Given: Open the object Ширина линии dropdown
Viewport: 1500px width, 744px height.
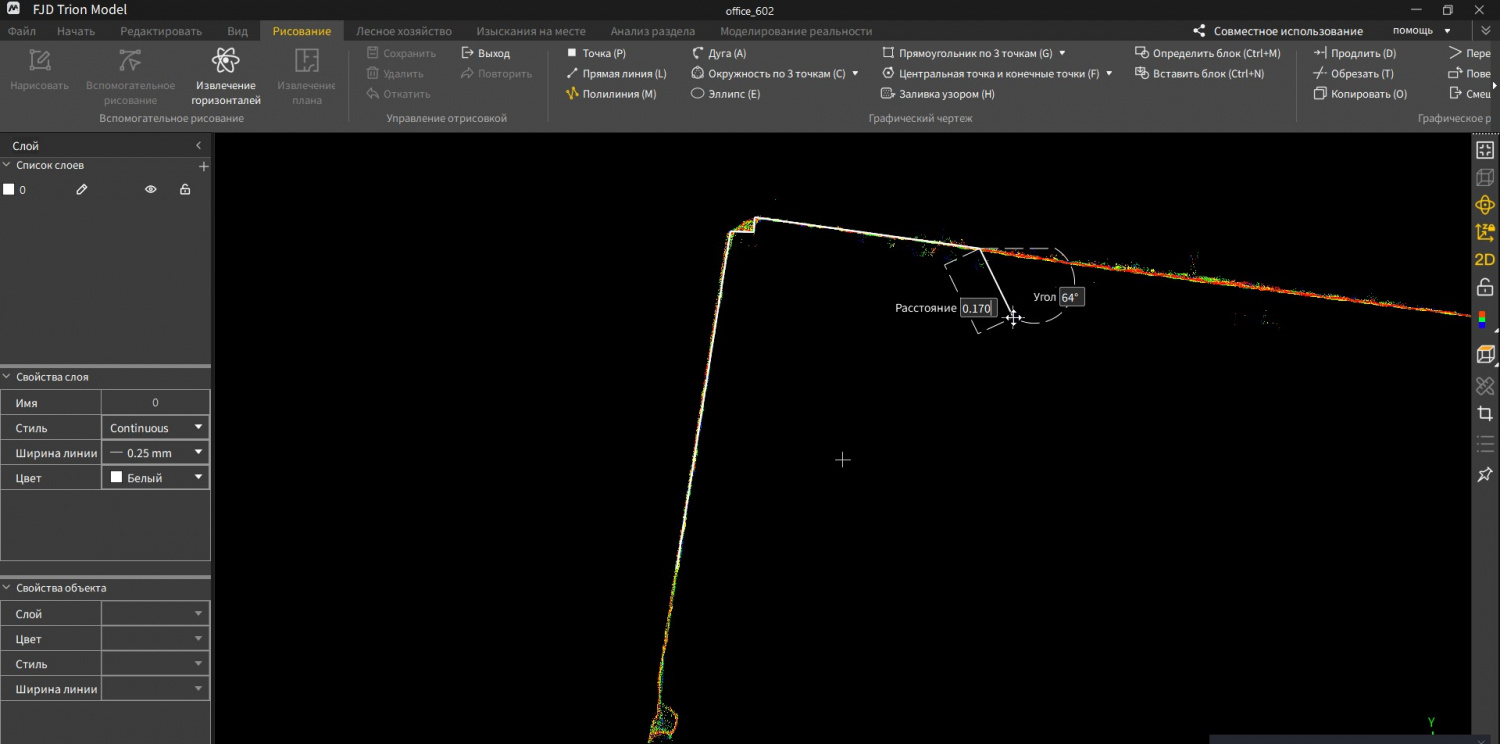Looking at the screenshot, I should (156, 689).
